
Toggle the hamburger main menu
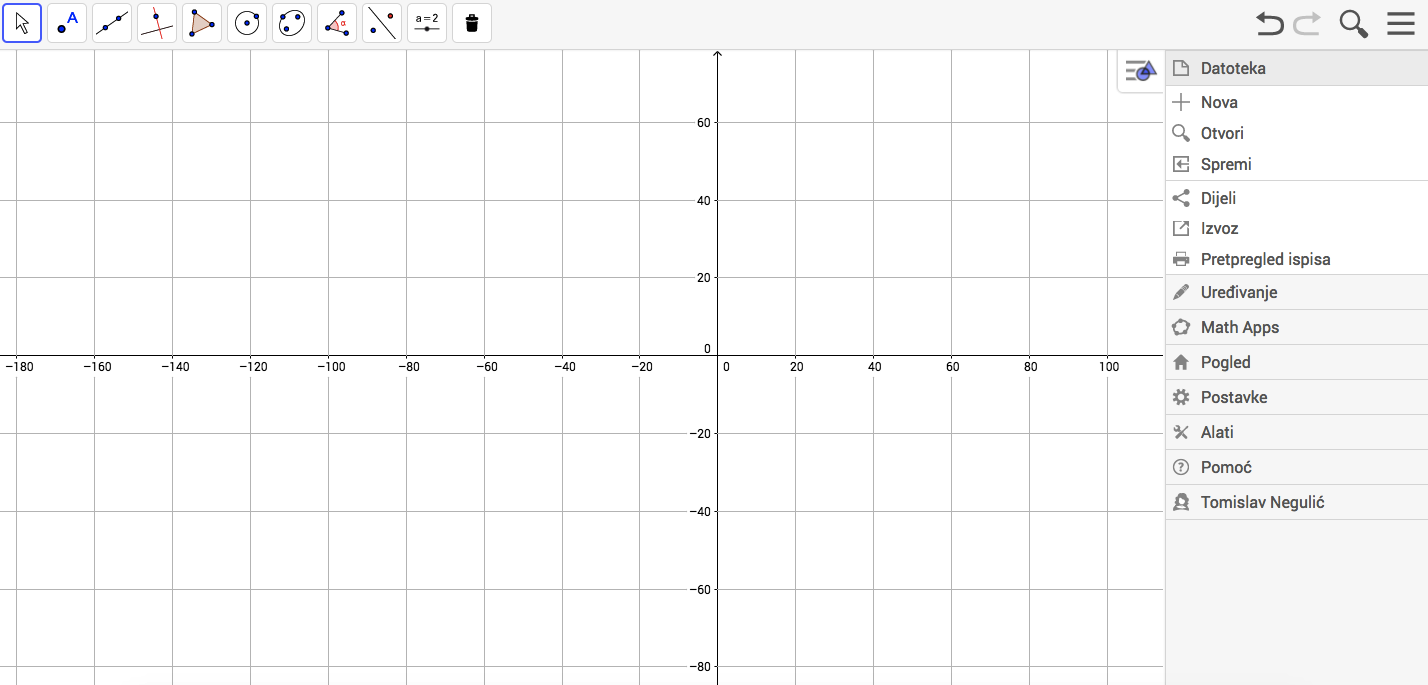(x=1401, y=23)
